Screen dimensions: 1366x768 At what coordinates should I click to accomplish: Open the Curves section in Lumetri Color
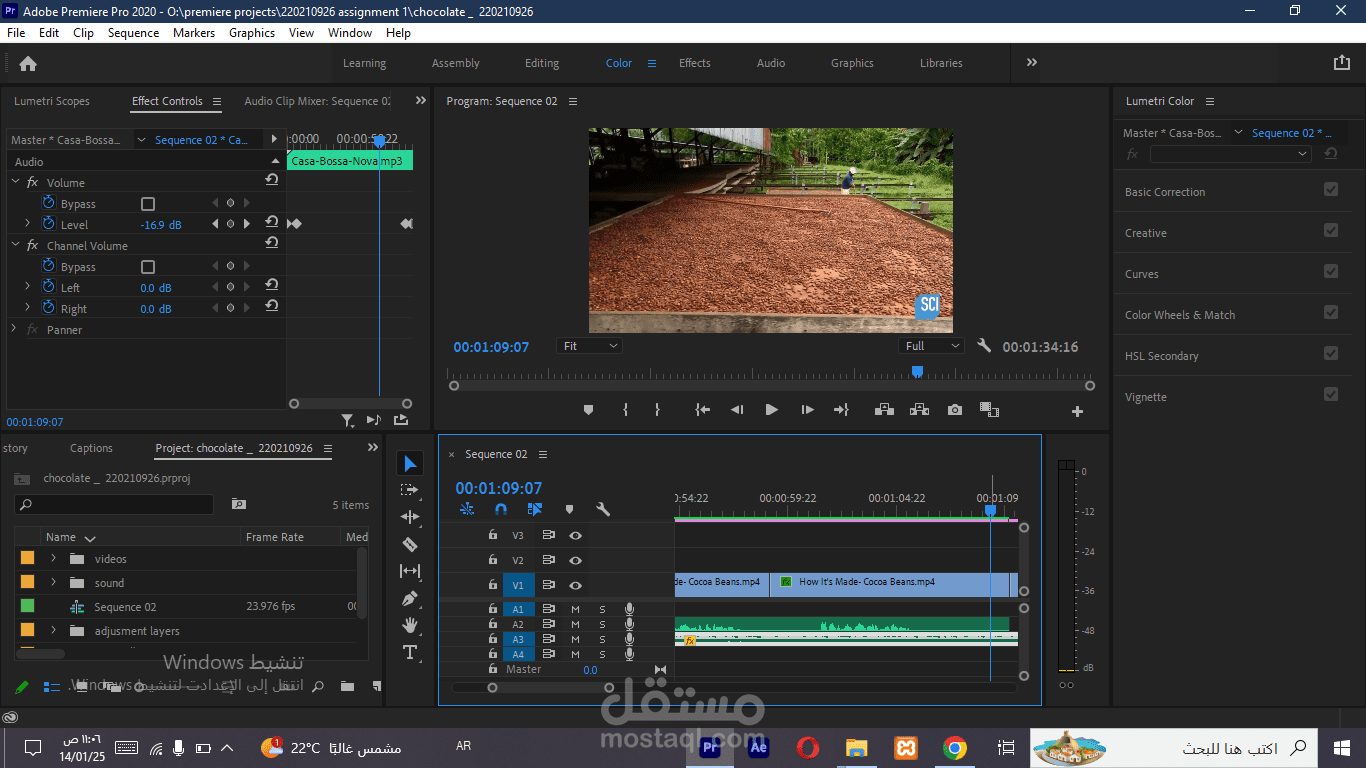1142,274
